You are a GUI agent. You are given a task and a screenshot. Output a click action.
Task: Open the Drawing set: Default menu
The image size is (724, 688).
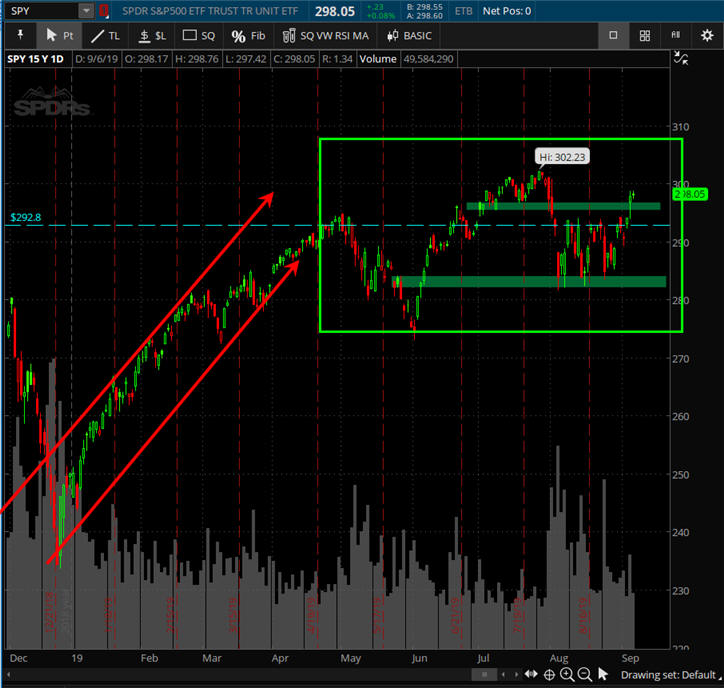point(671,675)
